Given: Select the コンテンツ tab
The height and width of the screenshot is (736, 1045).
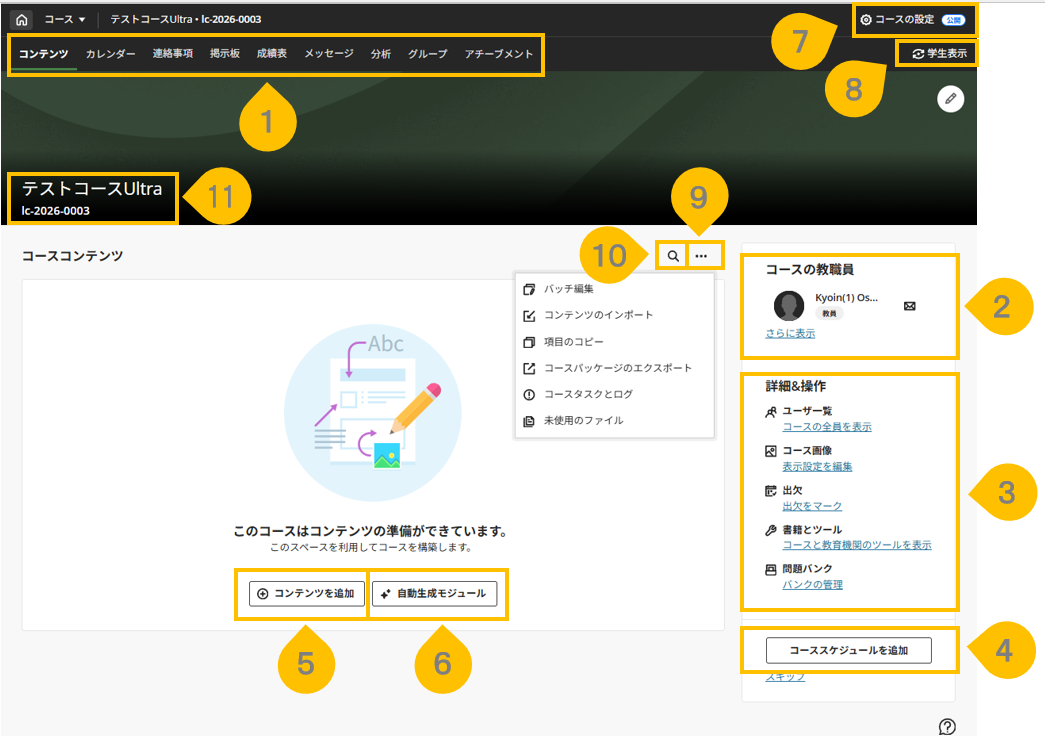Looking at the screenshot, I should pyautogui.click(x=43, y=53).
